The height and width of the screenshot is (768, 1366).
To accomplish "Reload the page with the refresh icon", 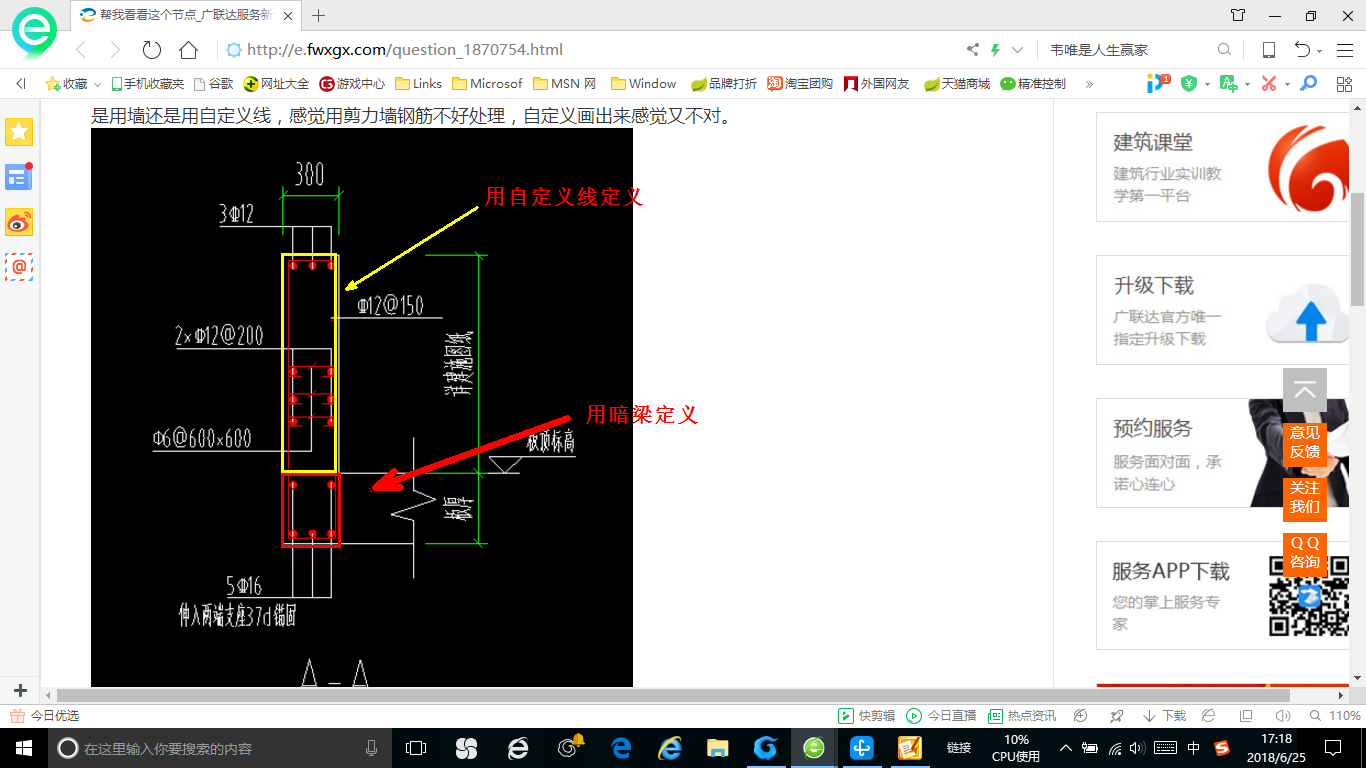I will click(x=152, y=50).
